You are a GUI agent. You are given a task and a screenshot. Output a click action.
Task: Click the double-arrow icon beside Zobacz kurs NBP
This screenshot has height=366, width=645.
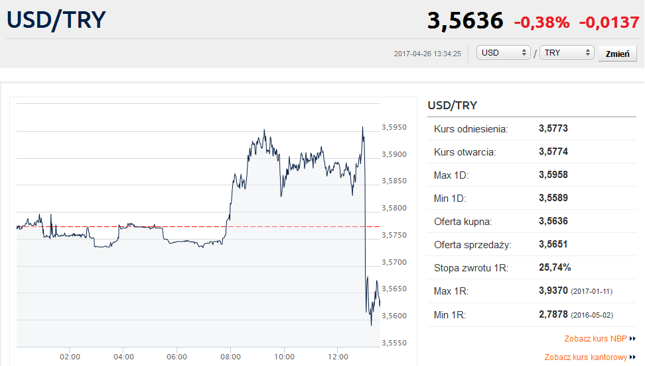(633, 338)
